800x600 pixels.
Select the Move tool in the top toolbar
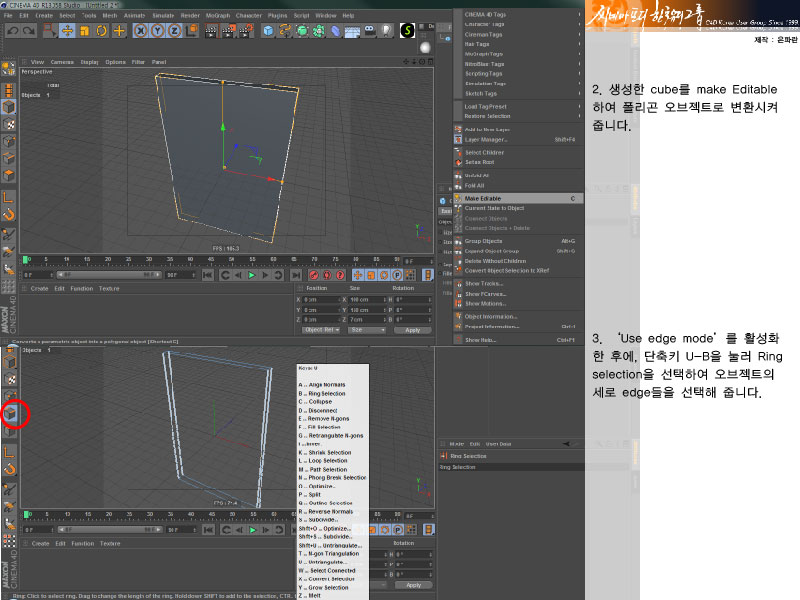[x=66, y=31]
